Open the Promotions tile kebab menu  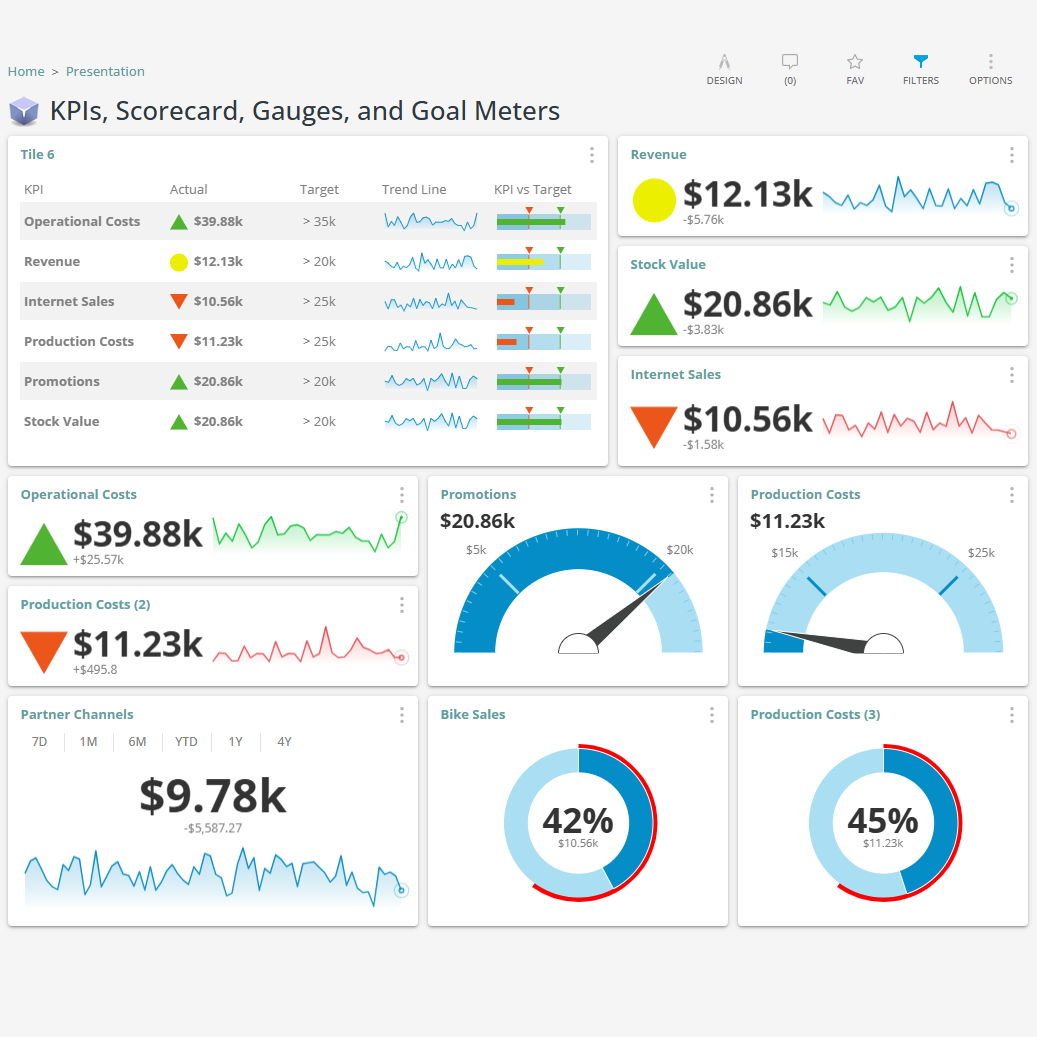tap(712, 495)
